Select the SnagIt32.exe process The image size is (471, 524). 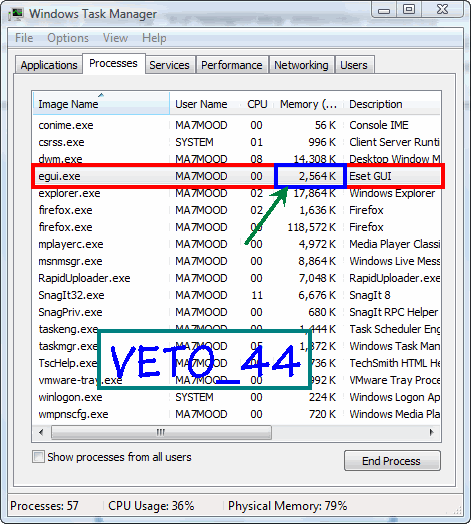tap(237, 295)
